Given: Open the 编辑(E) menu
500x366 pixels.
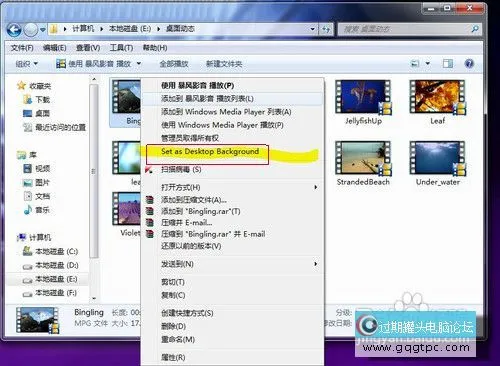Looking at the screenshot, I should click(55, 48).
